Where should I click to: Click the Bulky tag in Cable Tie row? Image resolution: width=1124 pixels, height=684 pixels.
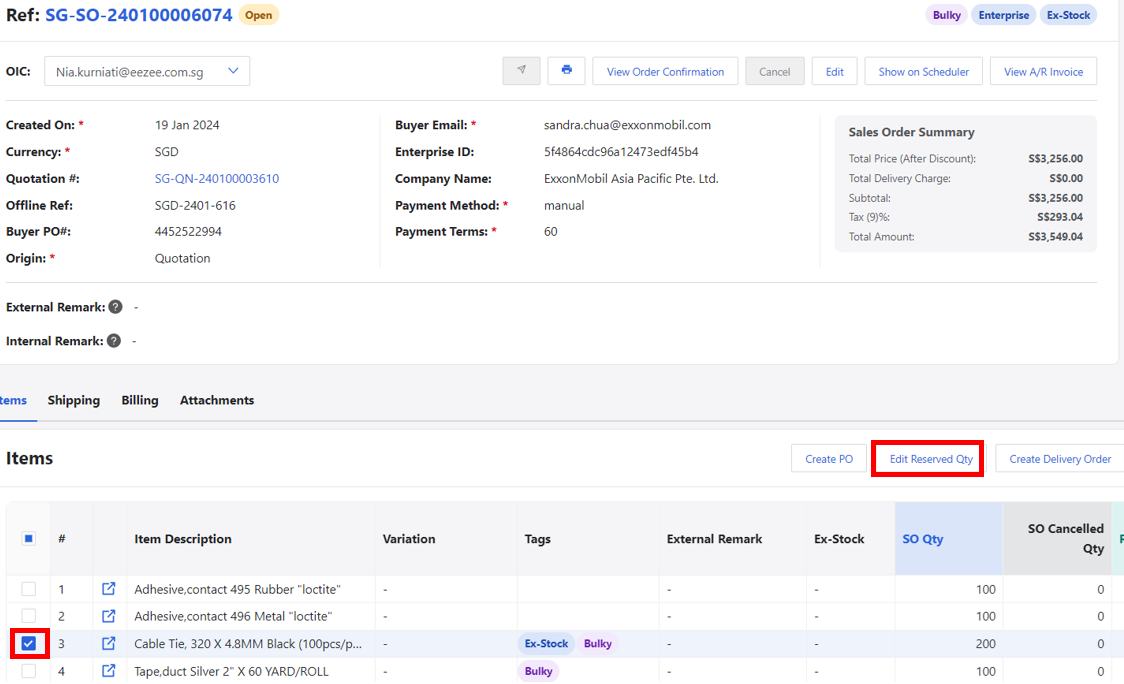598,643
